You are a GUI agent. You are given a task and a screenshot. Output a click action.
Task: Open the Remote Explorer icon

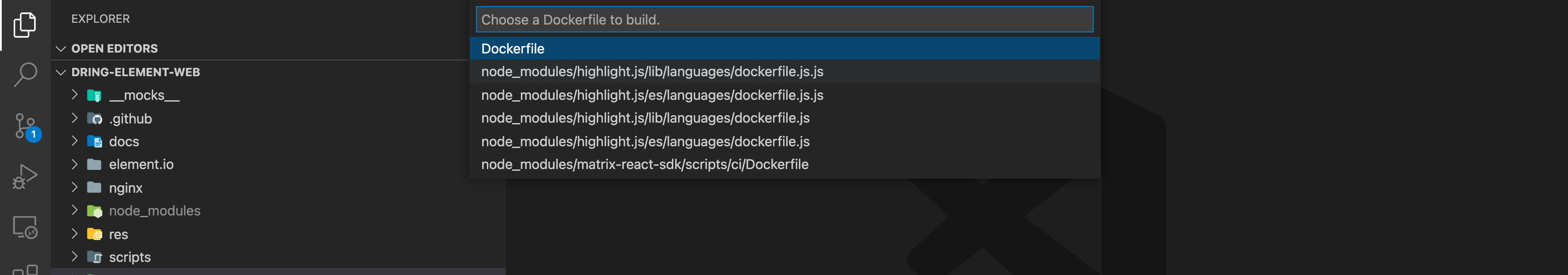point(25,227)
